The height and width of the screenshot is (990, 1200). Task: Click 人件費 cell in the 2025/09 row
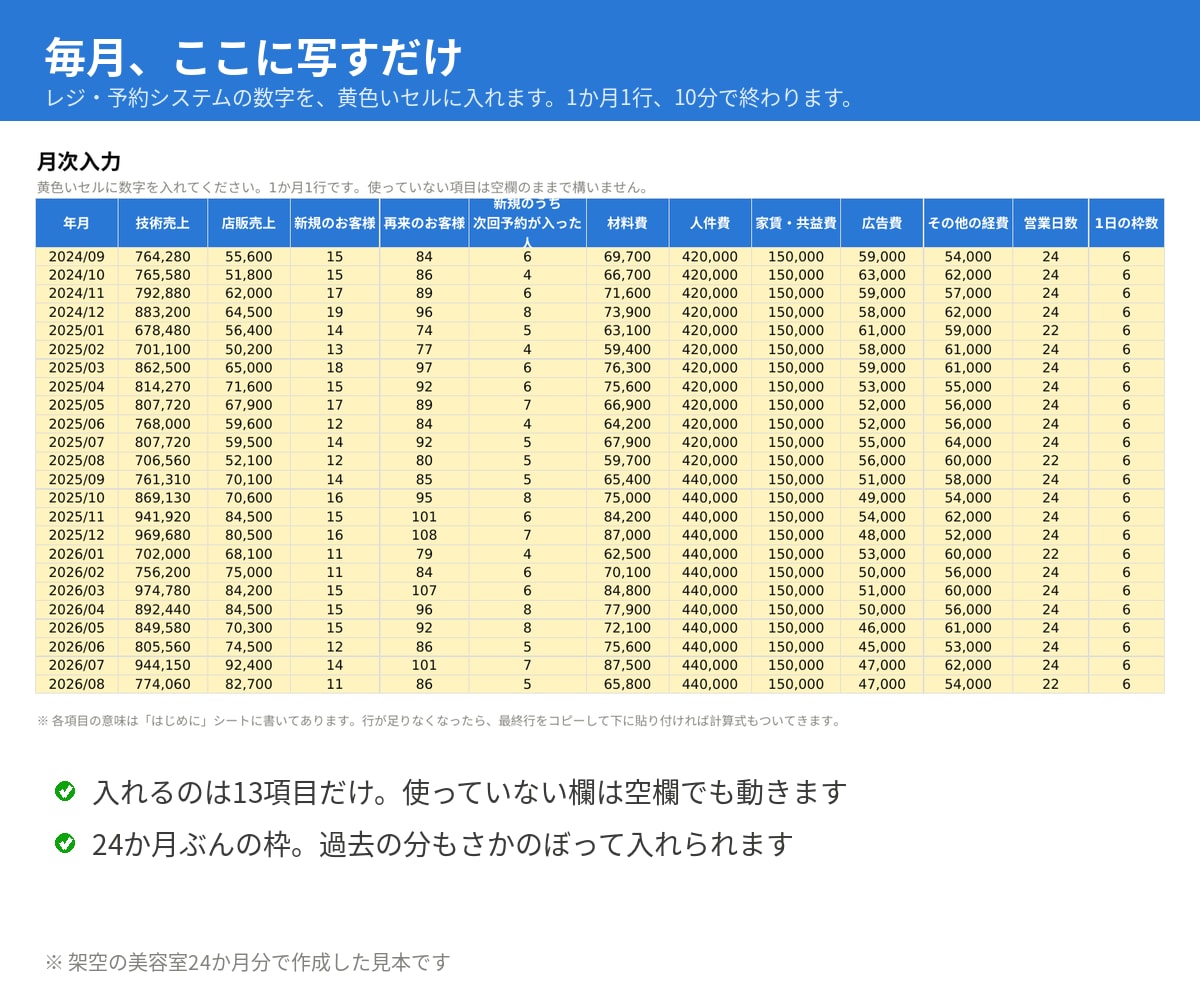(710, 479)
